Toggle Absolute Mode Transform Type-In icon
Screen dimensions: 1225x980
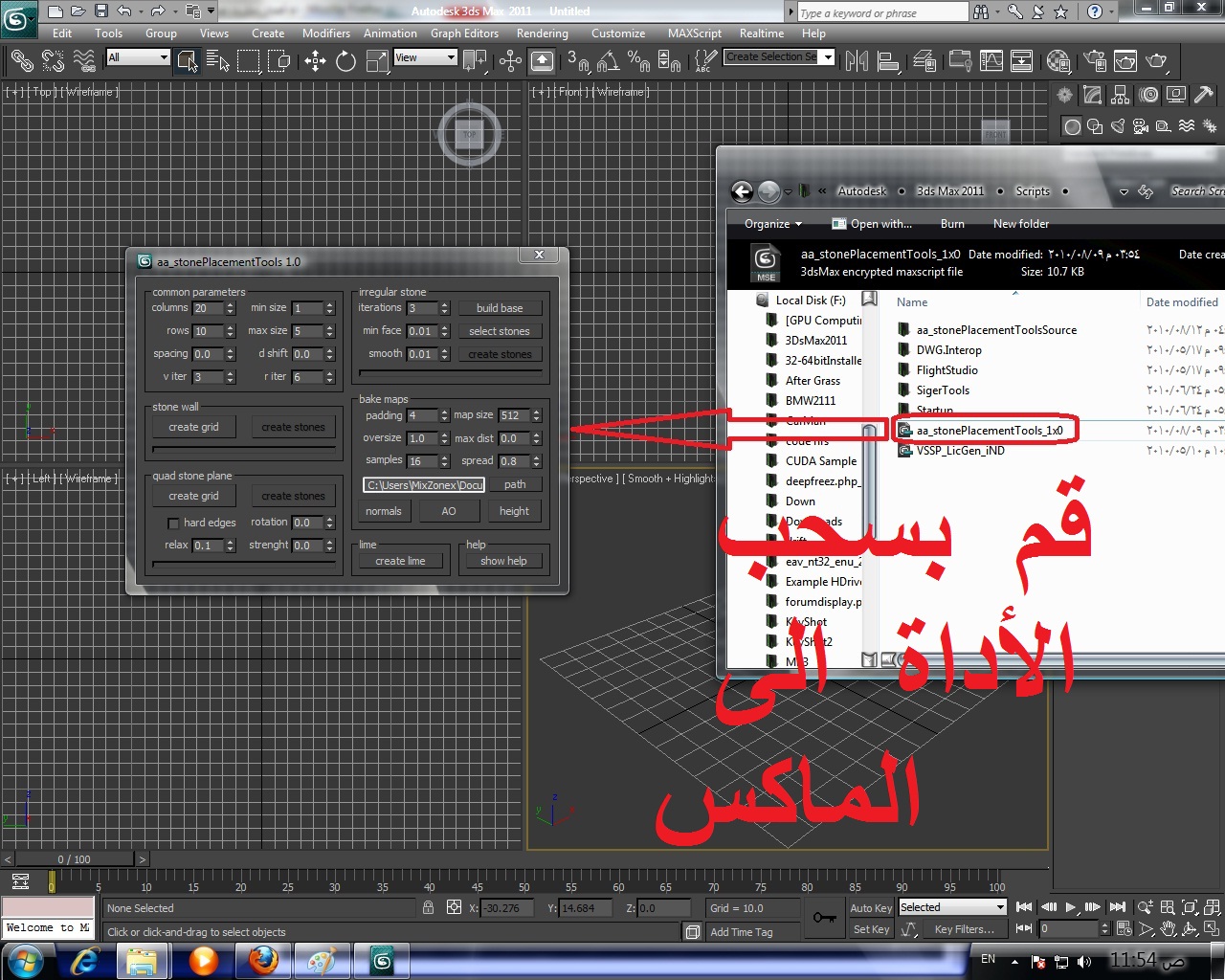[454, 907]
